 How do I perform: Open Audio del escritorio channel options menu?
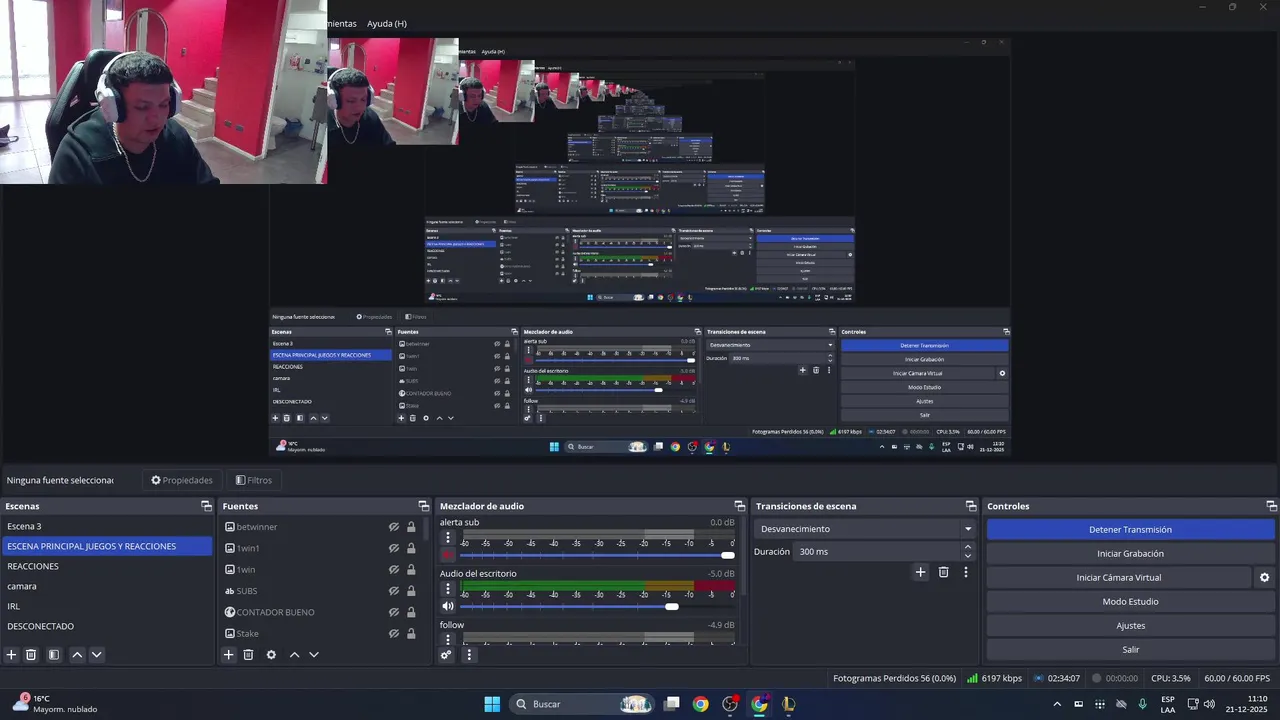(448, 589)
